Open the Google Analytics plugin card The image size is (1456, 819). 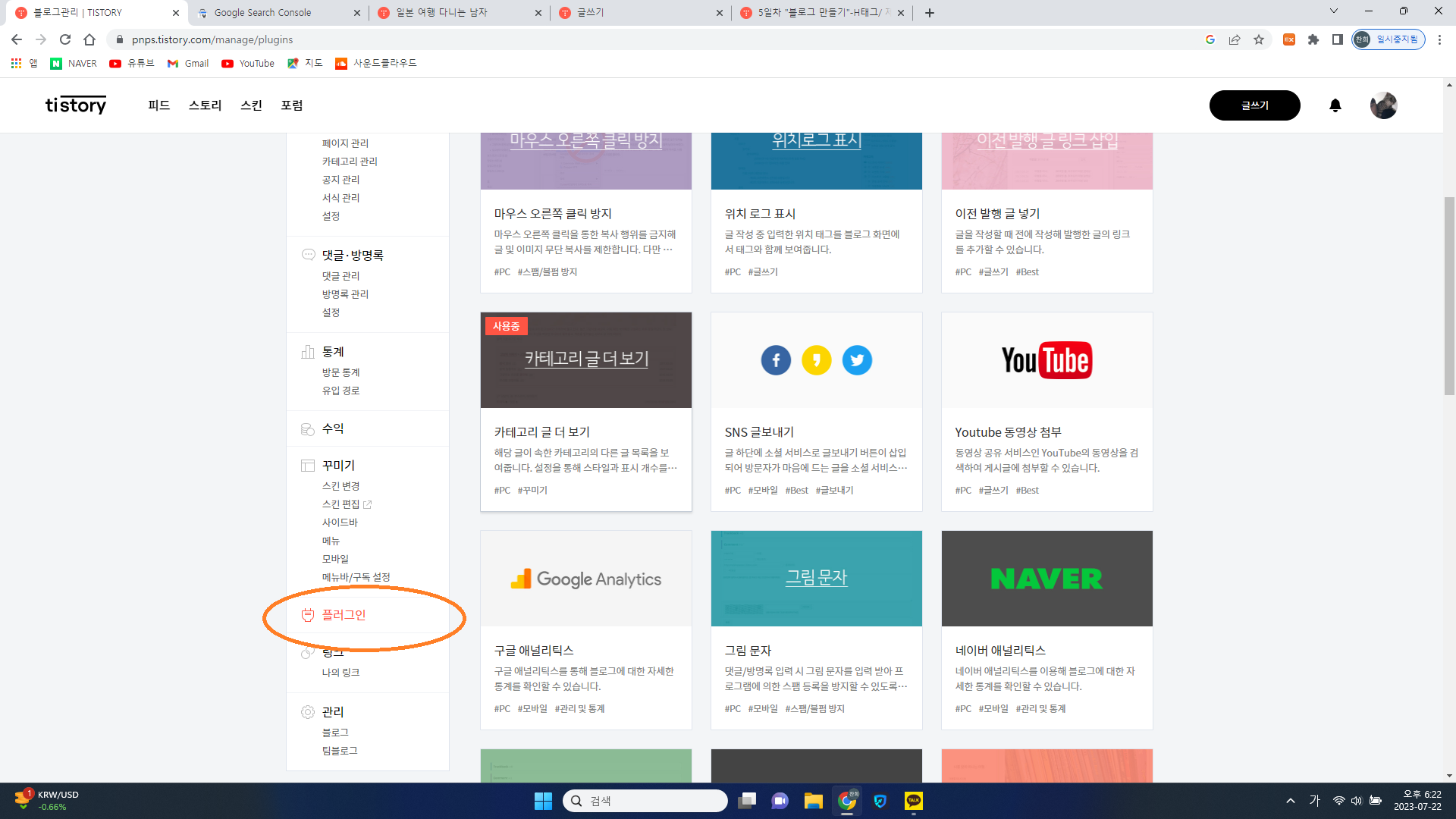pyautogui.click(x=586, y=630)
